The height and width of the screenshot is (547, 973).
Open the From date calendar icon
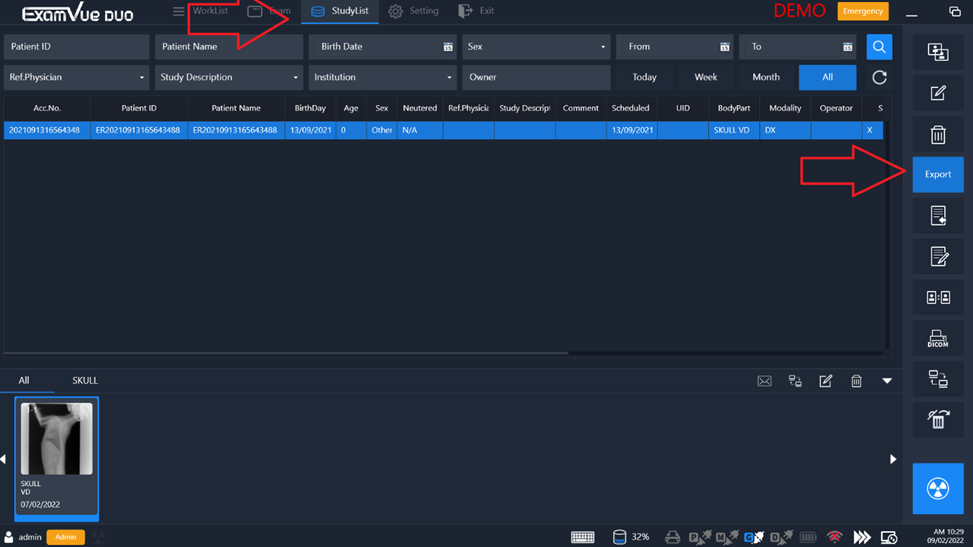[724, 47]
